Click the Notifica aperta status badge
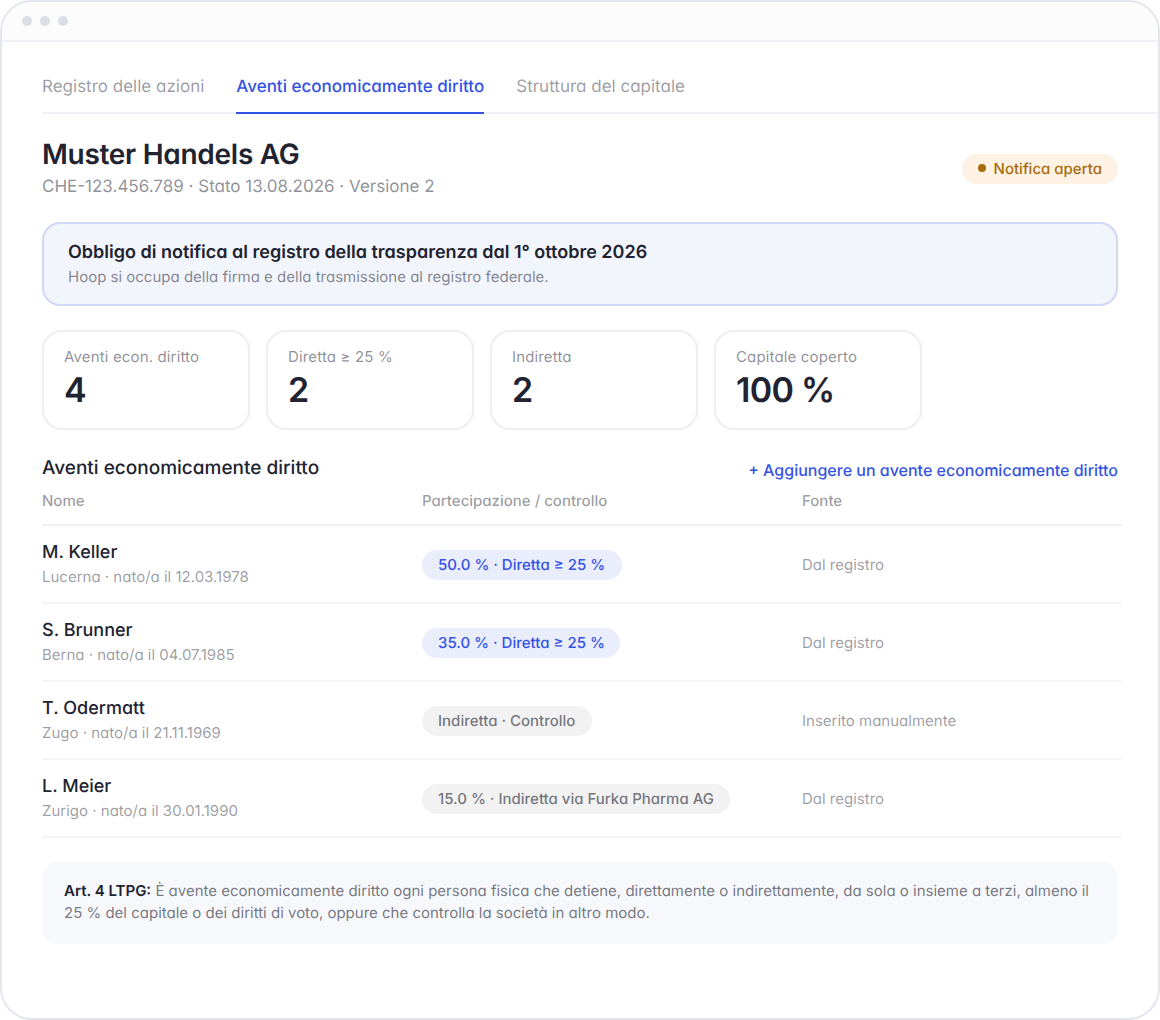The width and height of the screenshot is (1160, 1020). point(1039,169)
